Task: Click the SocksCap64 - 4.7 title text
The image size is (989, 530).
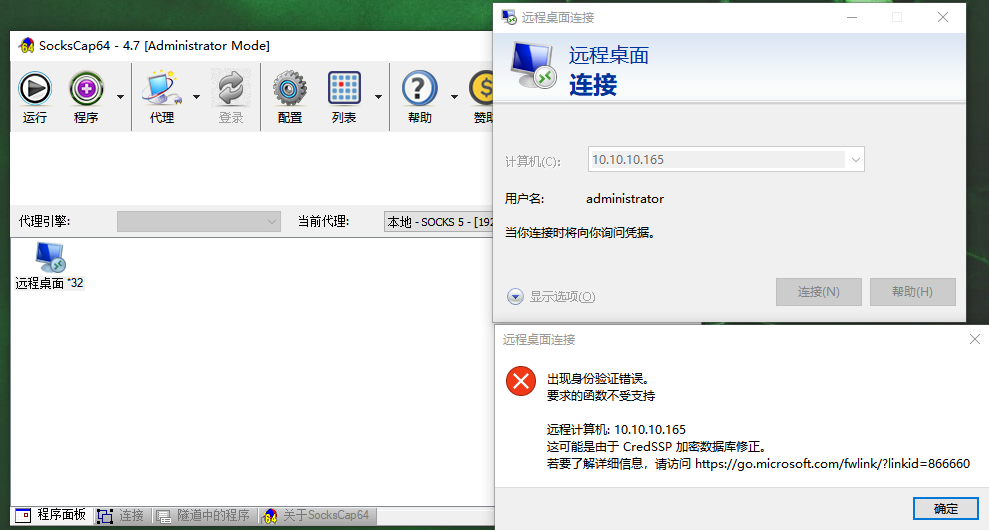Action: pos(155,46)
